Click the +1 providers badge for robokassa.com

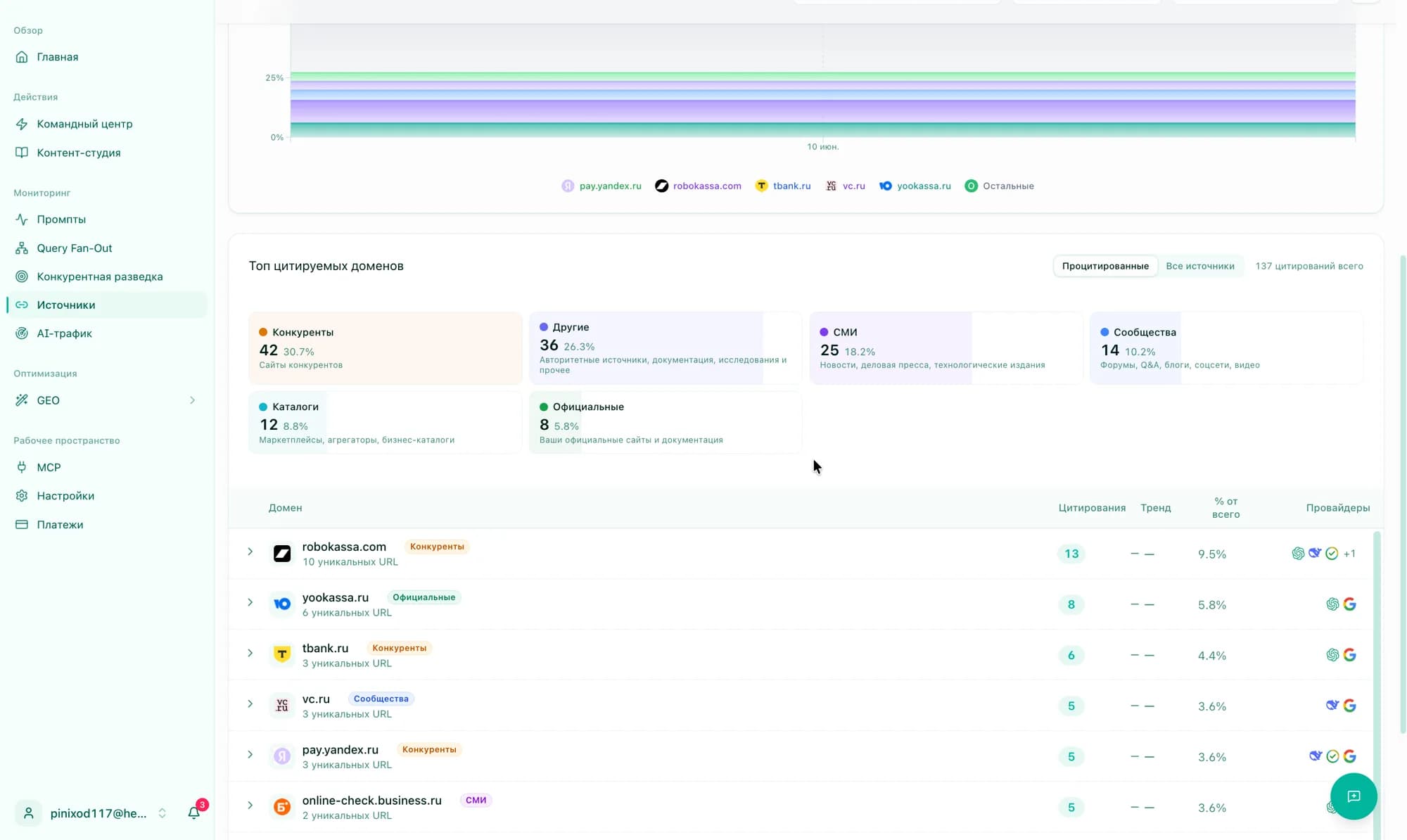[x=1349, y=554]
